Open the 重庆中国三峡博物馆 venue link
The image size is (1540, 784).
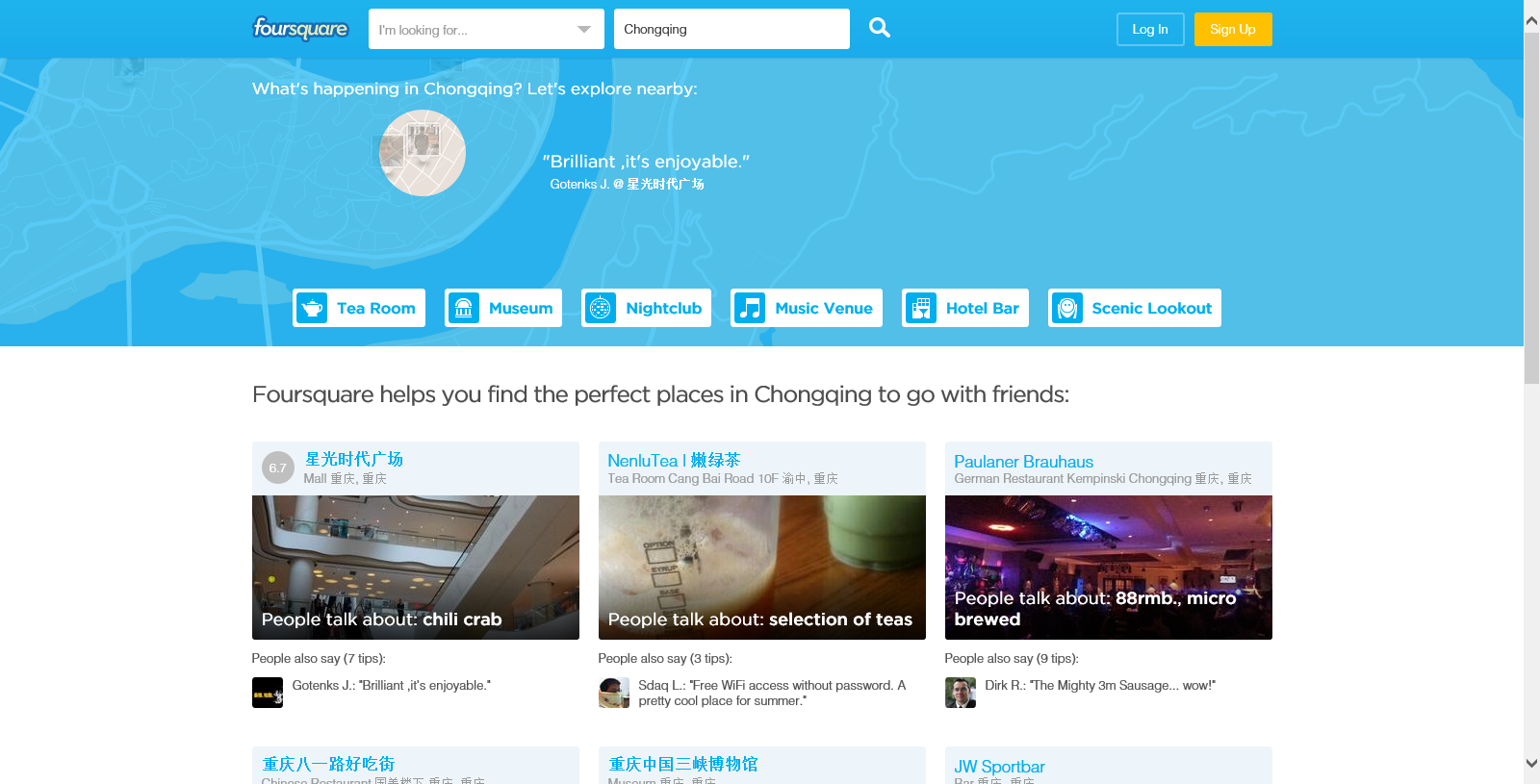click(x=683, y=764)
